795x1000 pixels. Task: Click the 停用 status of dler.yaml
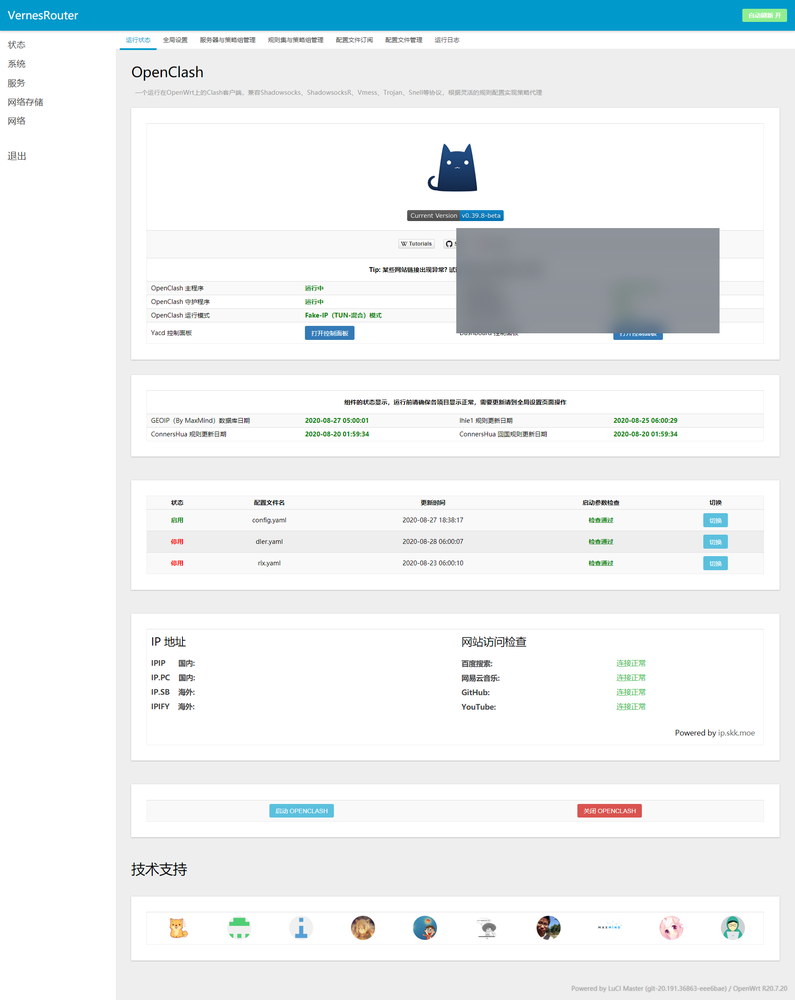tap(177, 542)
